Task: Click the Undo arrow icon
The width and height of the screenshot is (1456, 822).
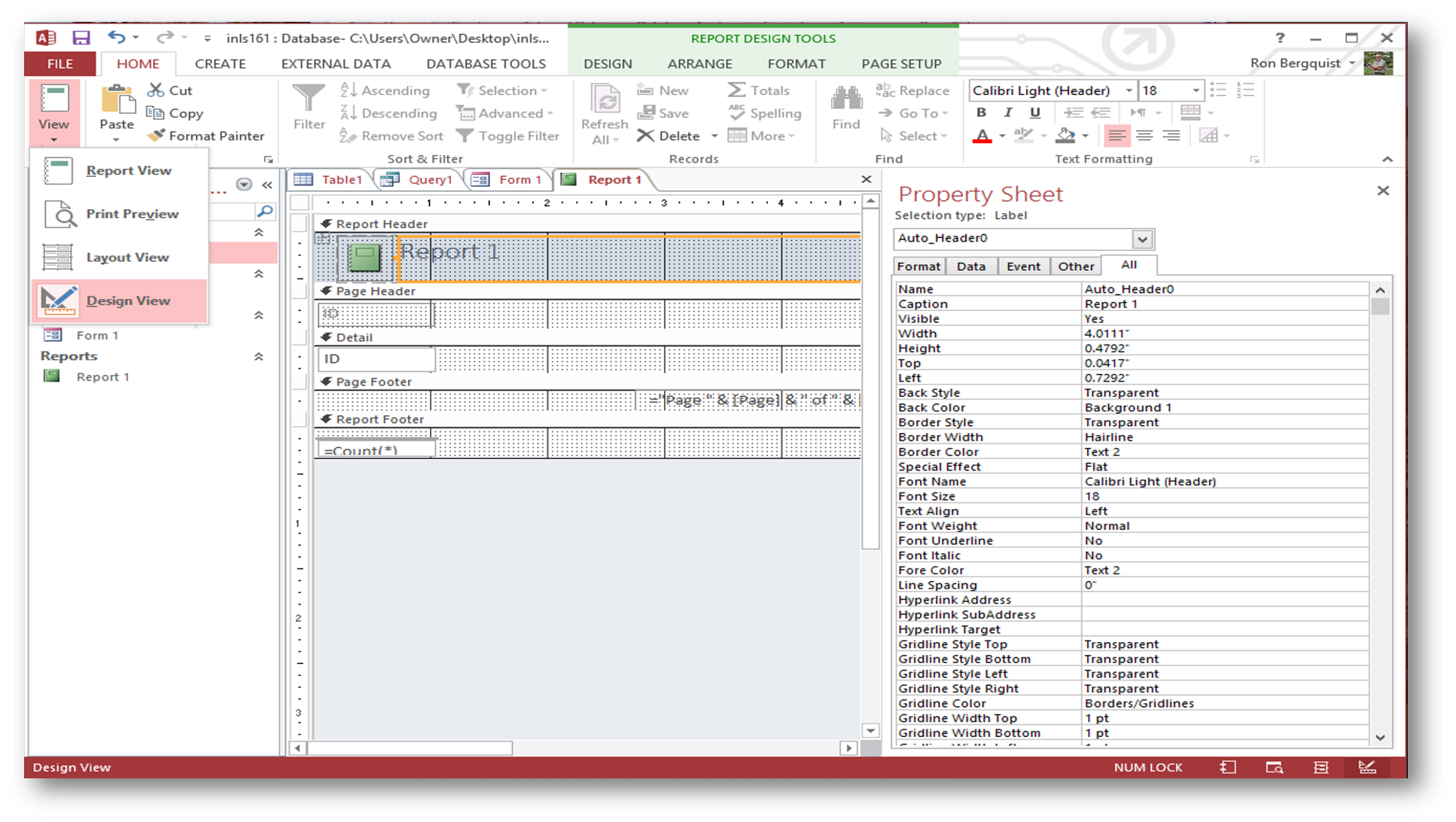Action: tap(116, 38)
